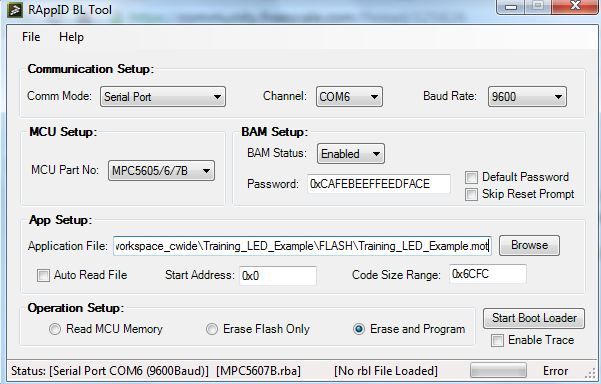Click the RAppID BL Tool title bar icon
Viewport: 601px width, 384px height.
15,9
